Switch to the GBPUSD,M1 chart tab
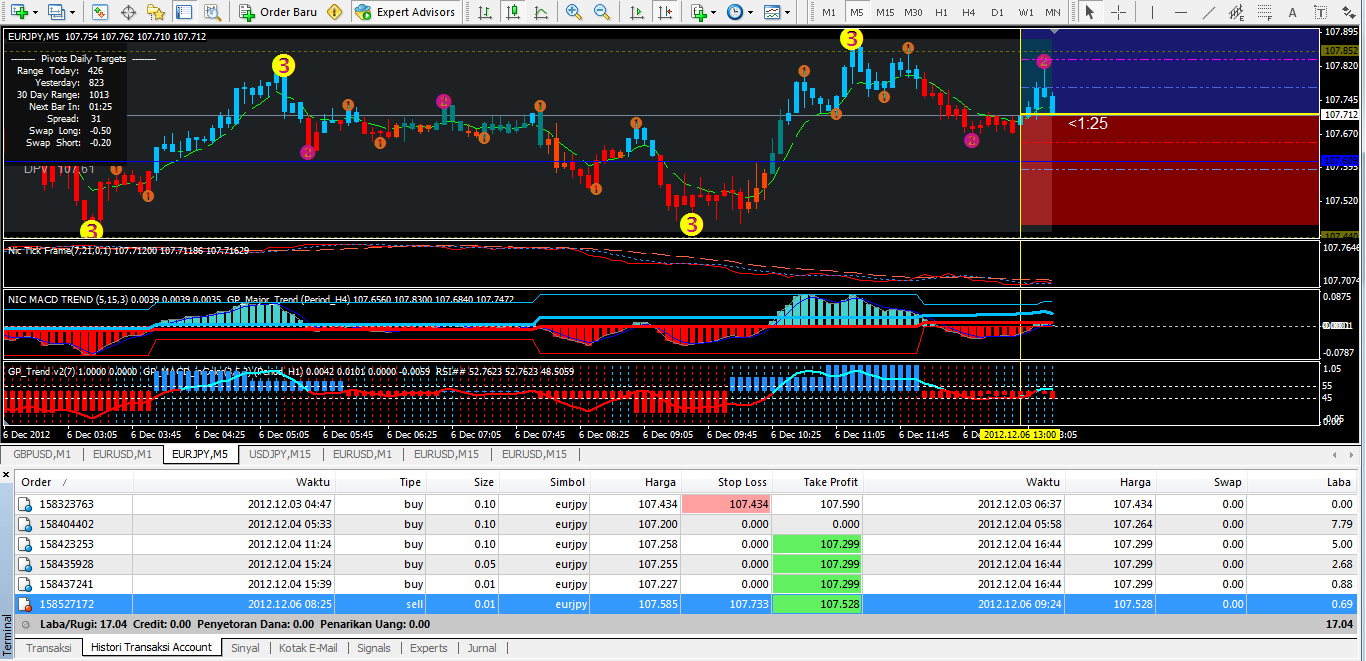The image size is (1366, 661). pyautogui.click(x=42, y=454)
